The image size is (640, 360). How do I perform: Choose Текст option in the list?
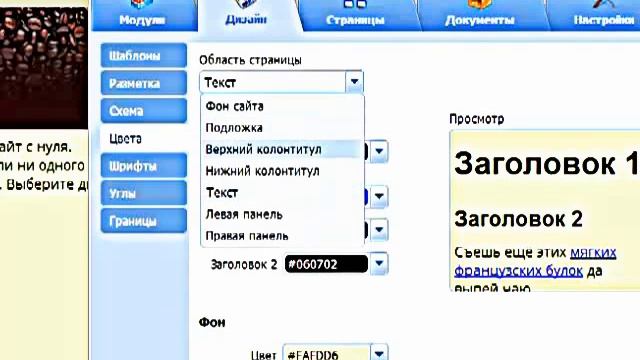[282, 193]
